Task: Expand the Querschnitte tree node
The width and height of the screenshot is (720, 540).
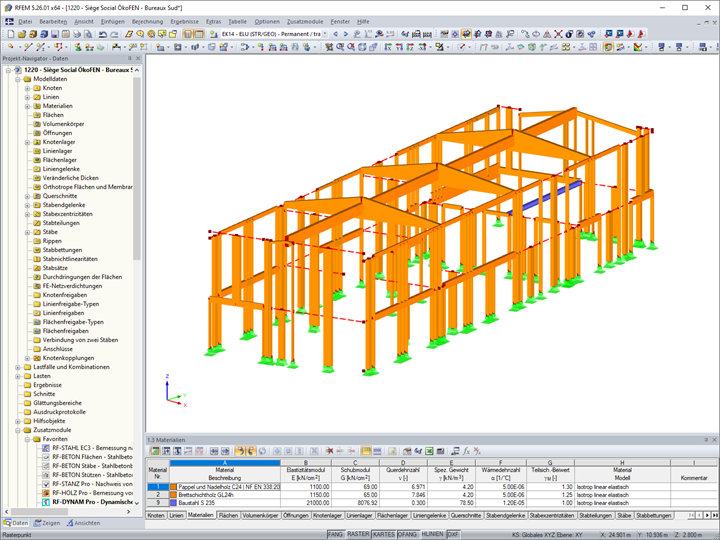Action: click(x=28, y=196)
